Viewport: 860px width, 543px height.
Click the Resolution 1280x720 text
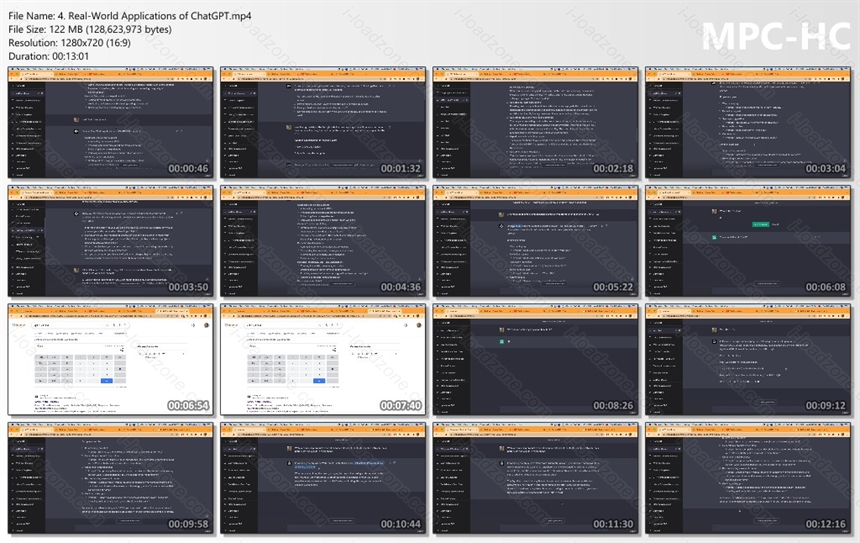tap(70, 43)
